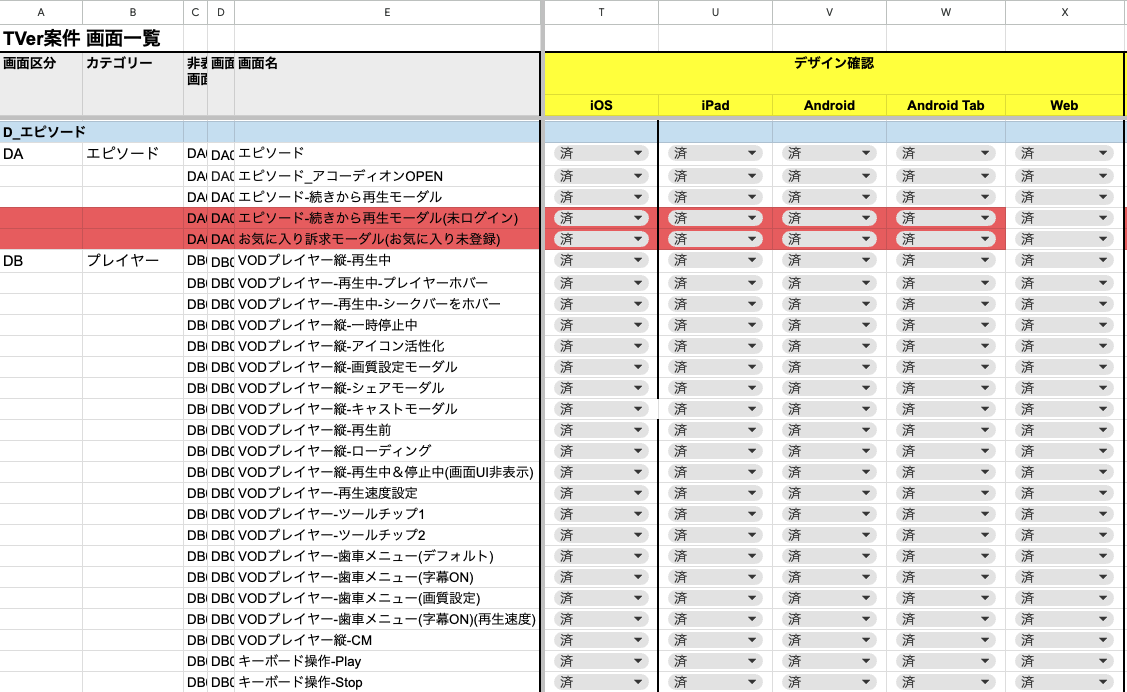The width and height of the screenshot is (1127, 692).
Task: Click the エピソード_アコーディオンOPEN name cell
Action: (x=387, y=175)
